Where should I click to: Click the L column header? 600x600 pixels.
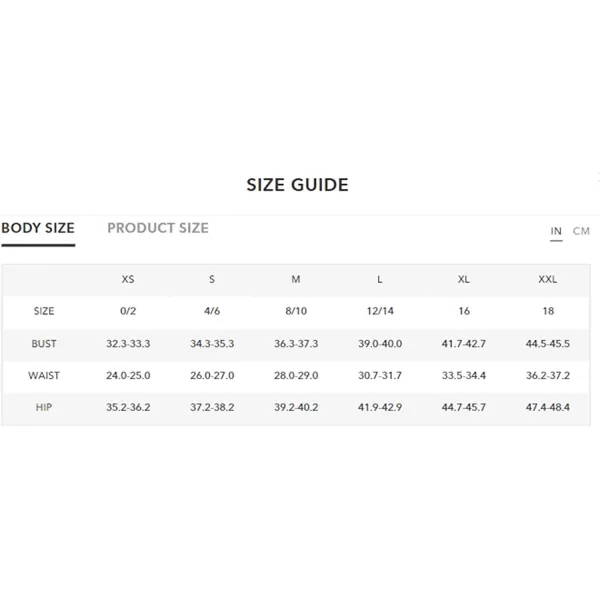coord(380,279)
